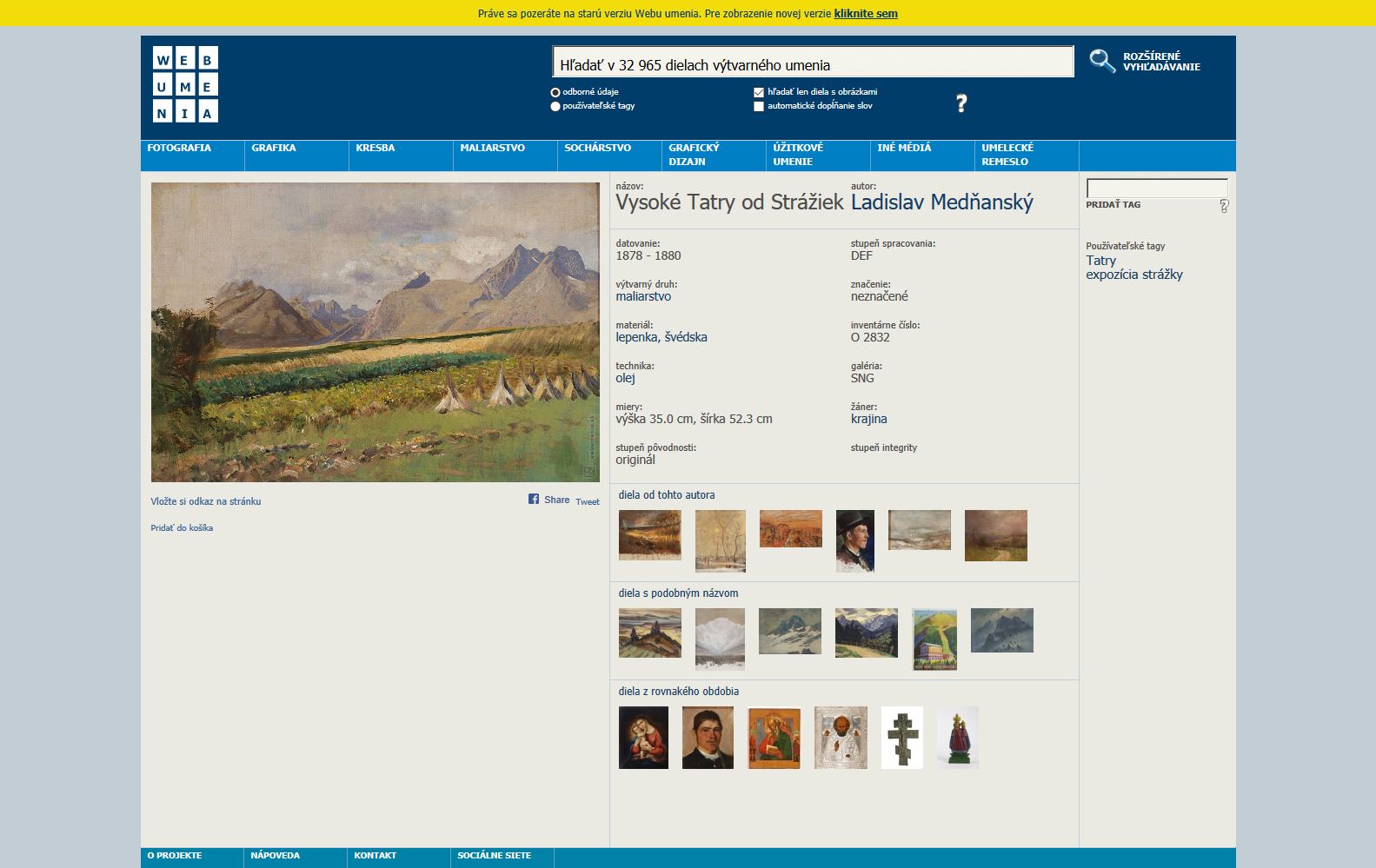The width and height of the screenshot is (1376, 868).
Task: Open the metal cross thumbnail
Action: coord(902,738)
